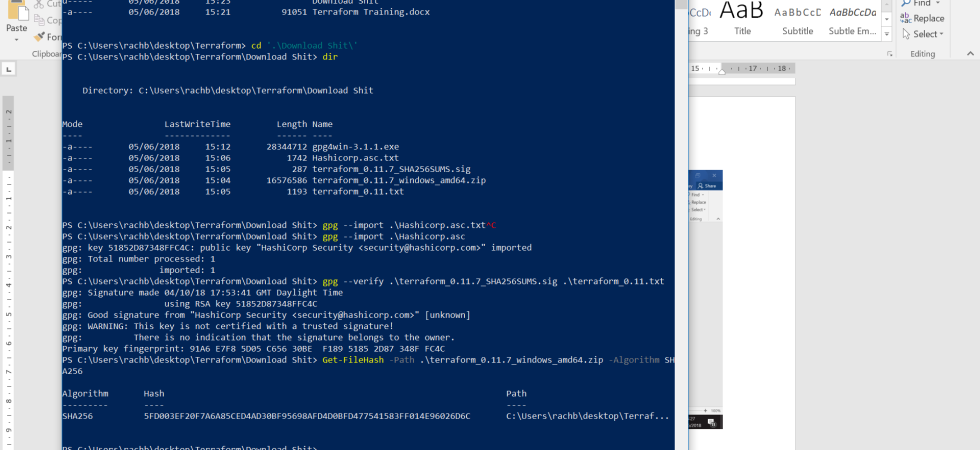980x450 pixels.
Task: Click the 'dir' command text in PowerShell
Action: coord(330,57)
